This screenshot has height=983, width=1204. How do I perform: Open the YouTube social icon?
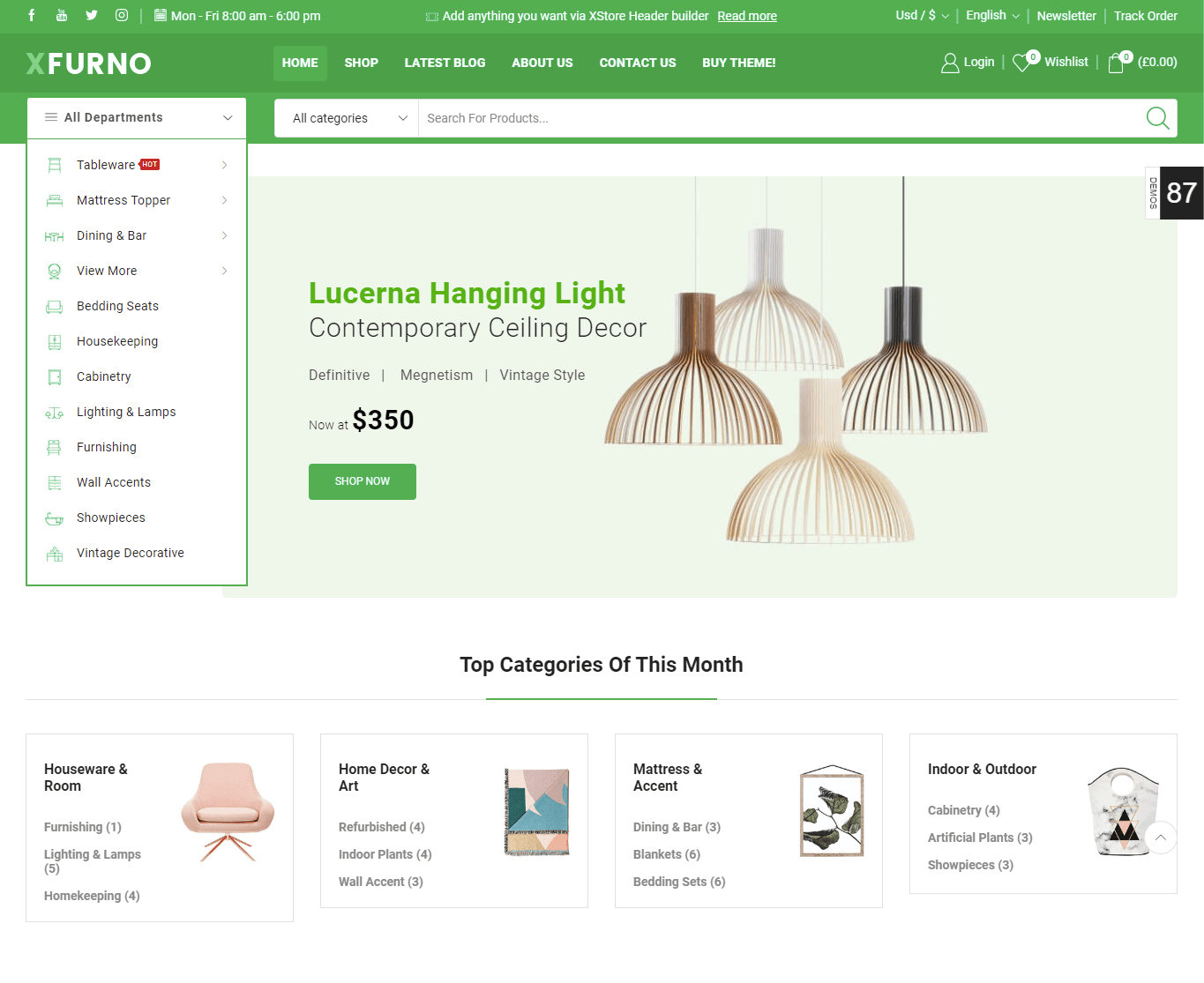pyautogui.click(x=62, y=15)
